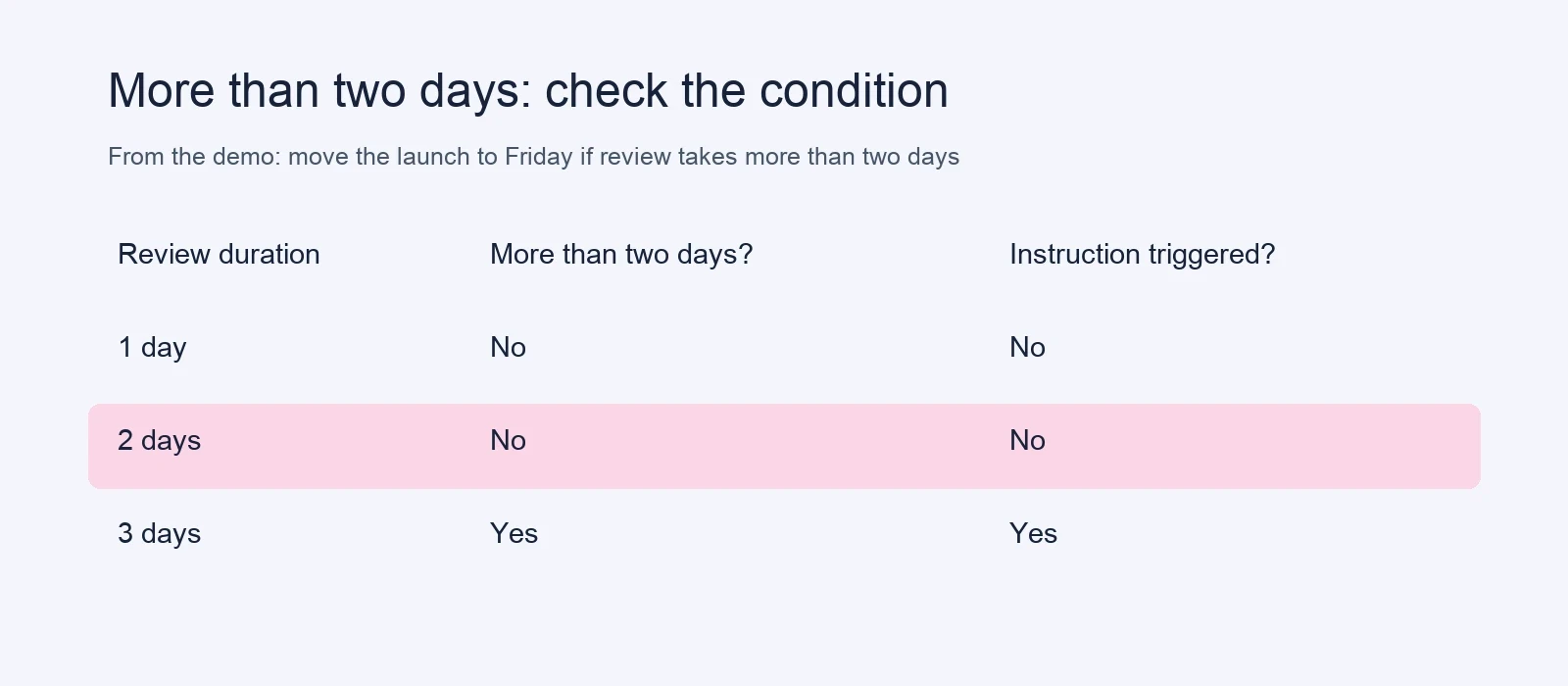Click 'Yes' under More than two days for 3 days

[514, 533]
